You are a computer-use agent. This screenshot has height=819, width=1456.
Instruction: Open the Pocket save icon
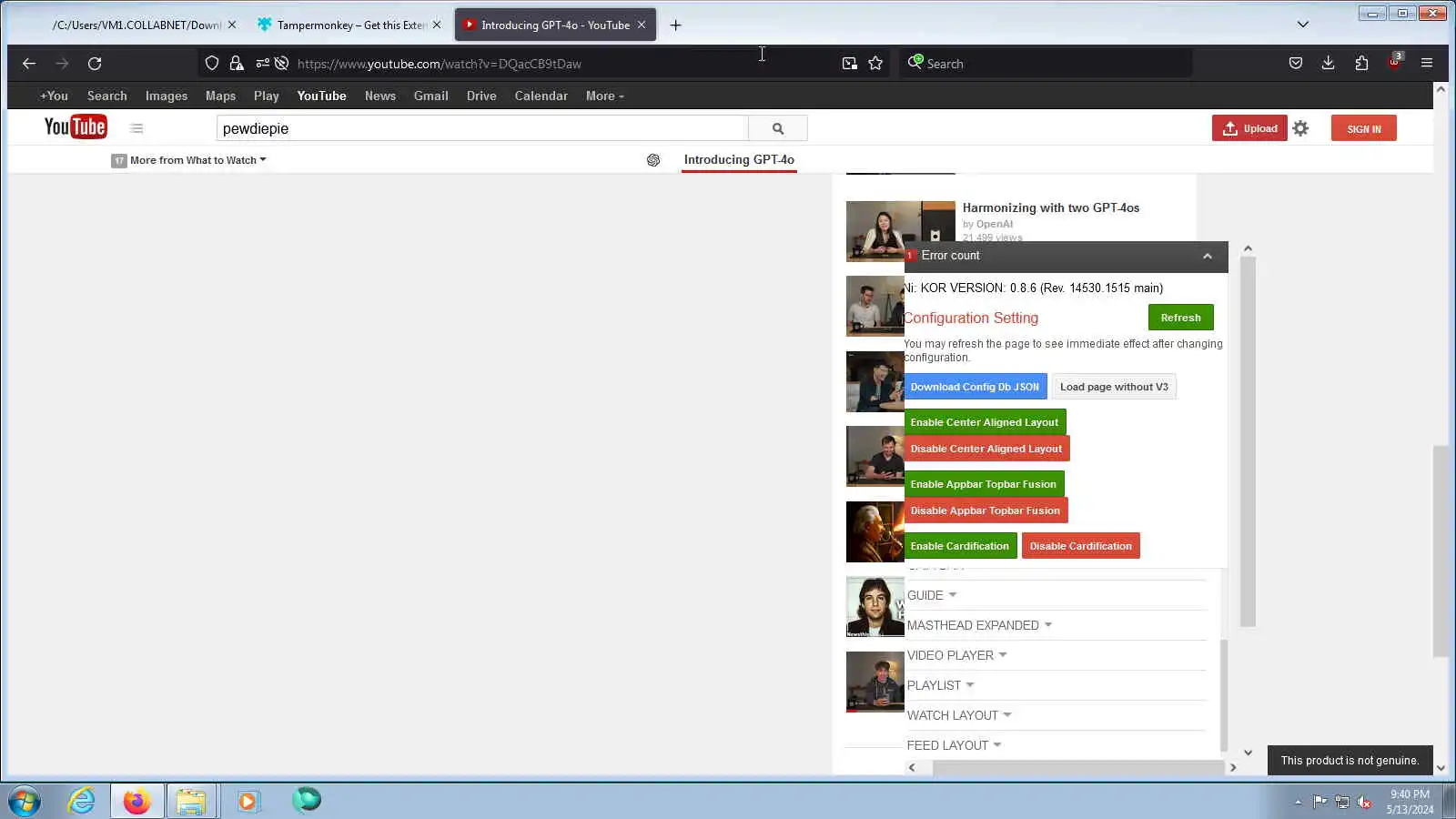[1296, 64]
